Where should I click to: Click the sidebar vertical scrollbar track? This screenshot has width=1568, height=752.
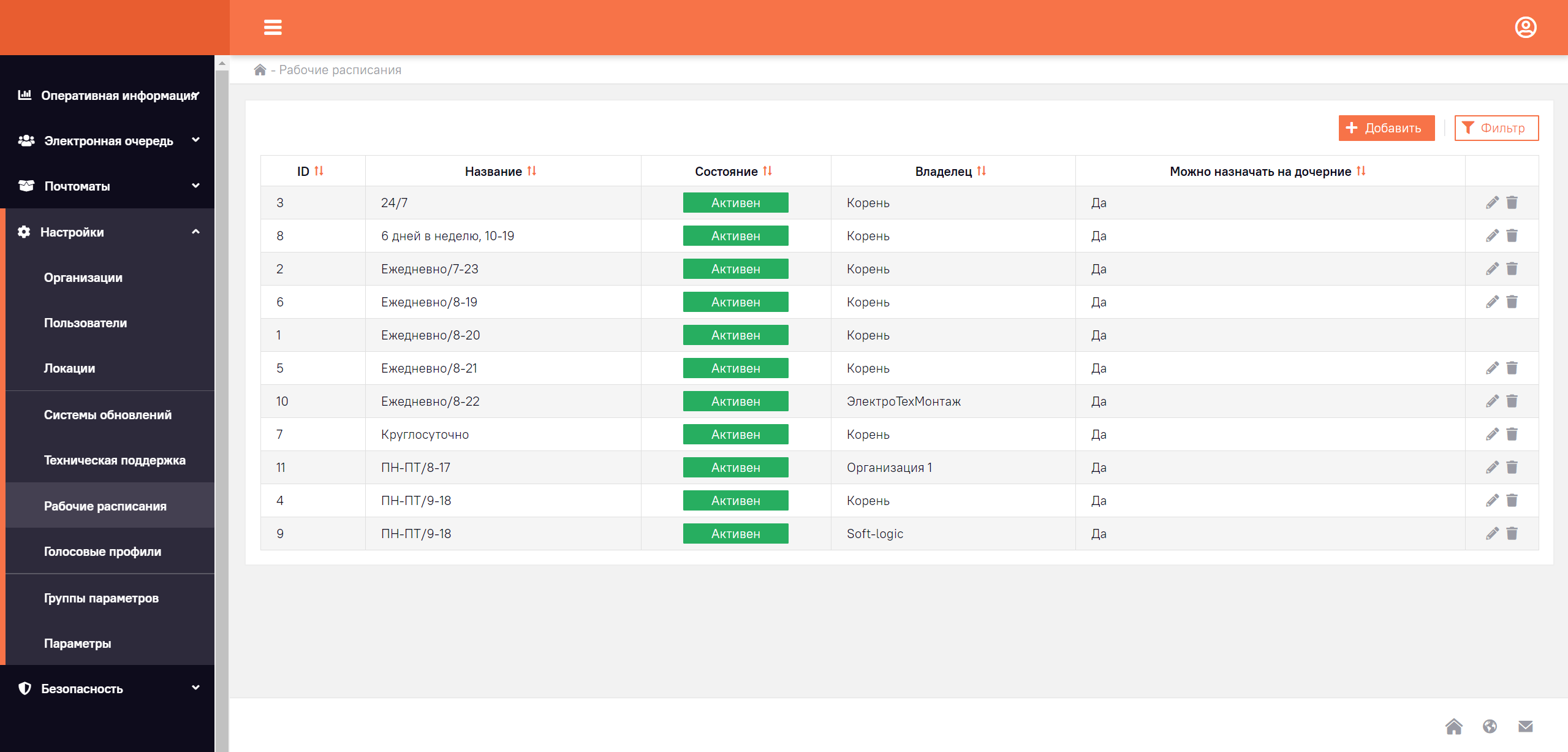(x=222, y=411)
